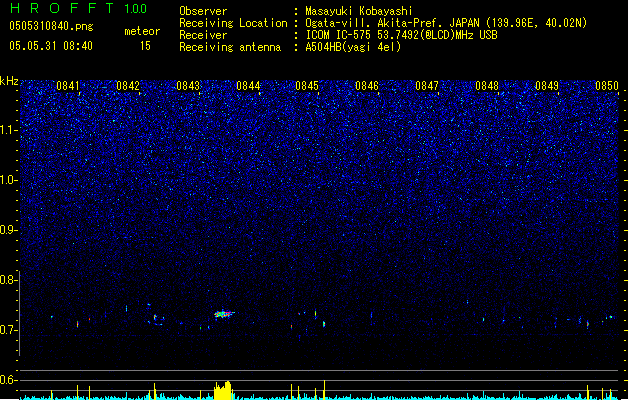629x400 pixels.
Task: Click the HROFFT 1.0.0 title text
Action: (x=78, y=8)
